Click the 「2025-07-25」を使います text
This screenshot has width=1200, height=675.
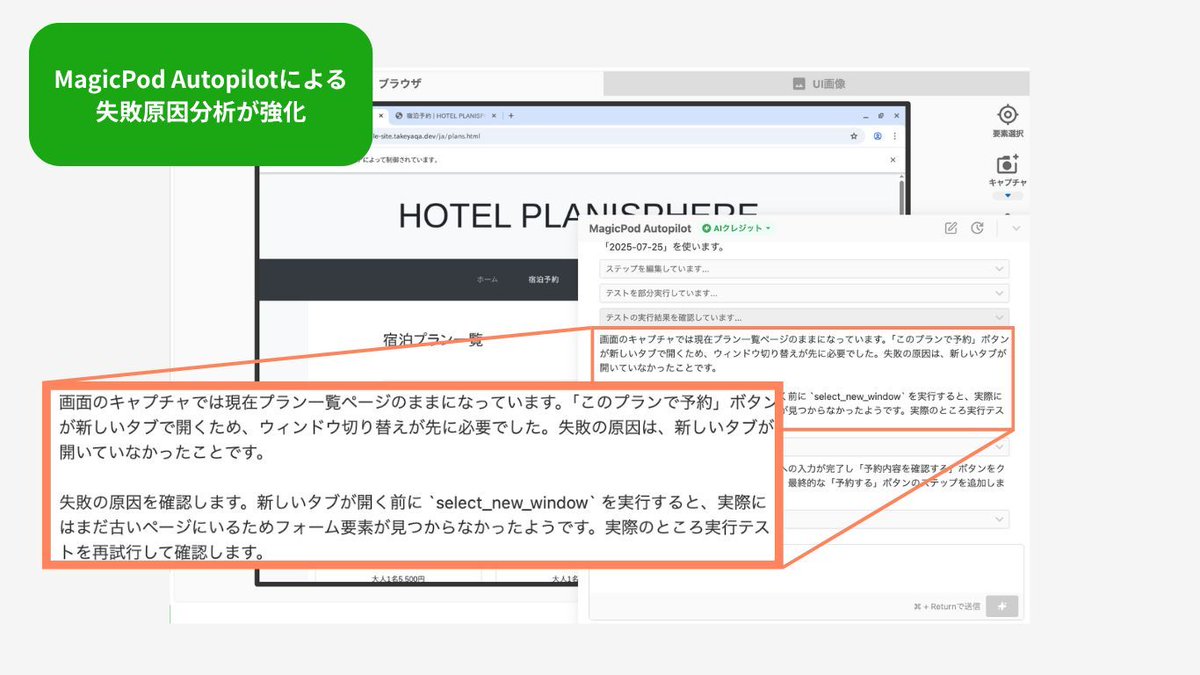[664, 247]
